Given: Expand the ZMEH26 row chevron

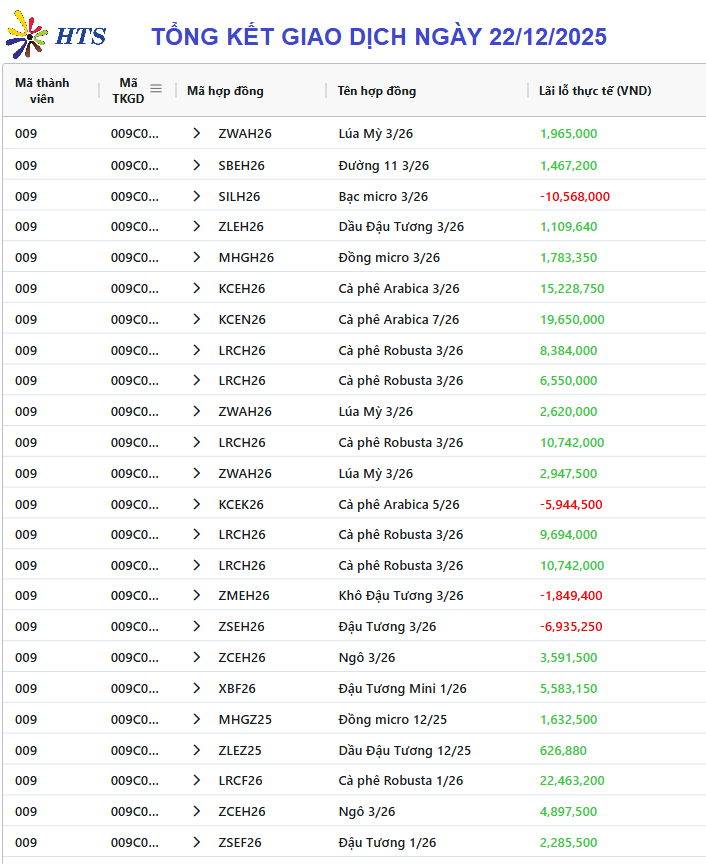Looking at the screenshot, I should (x=197, y=595).
